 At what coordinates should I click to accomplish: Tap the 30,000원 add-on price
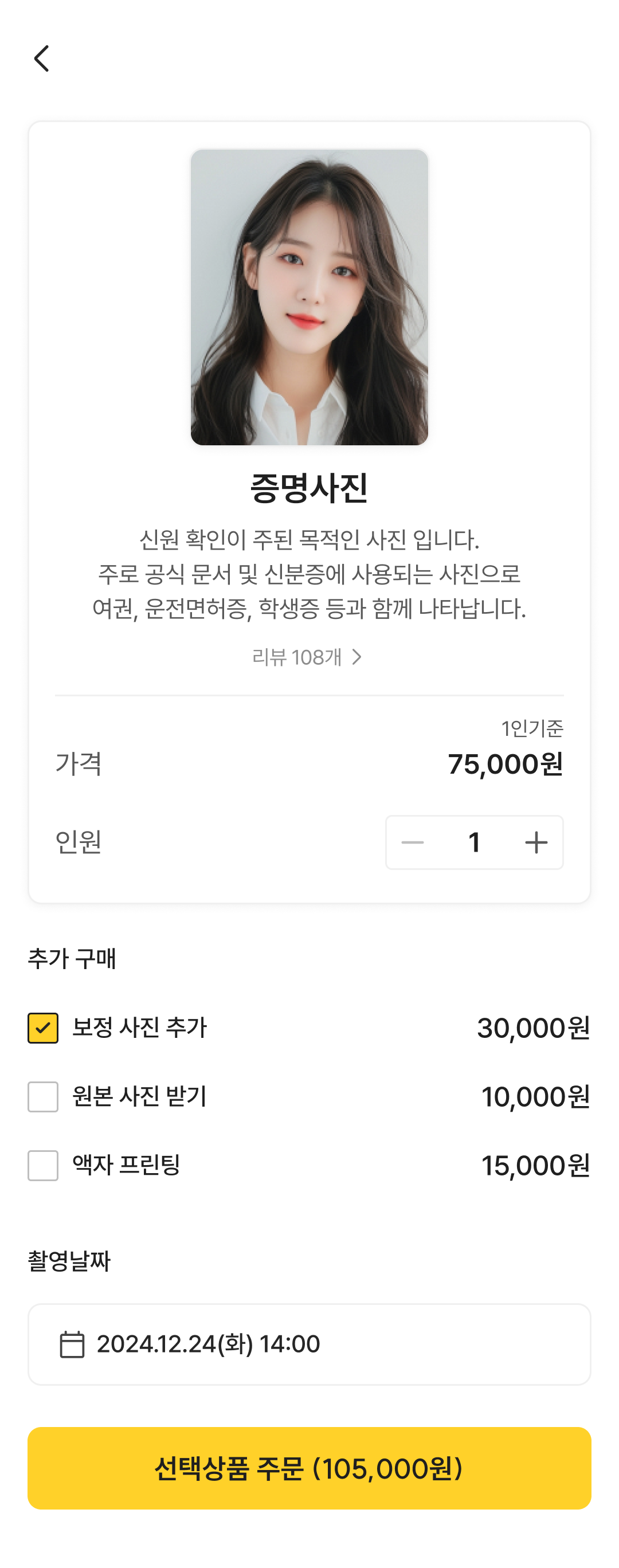click(x=533, y=1028)
